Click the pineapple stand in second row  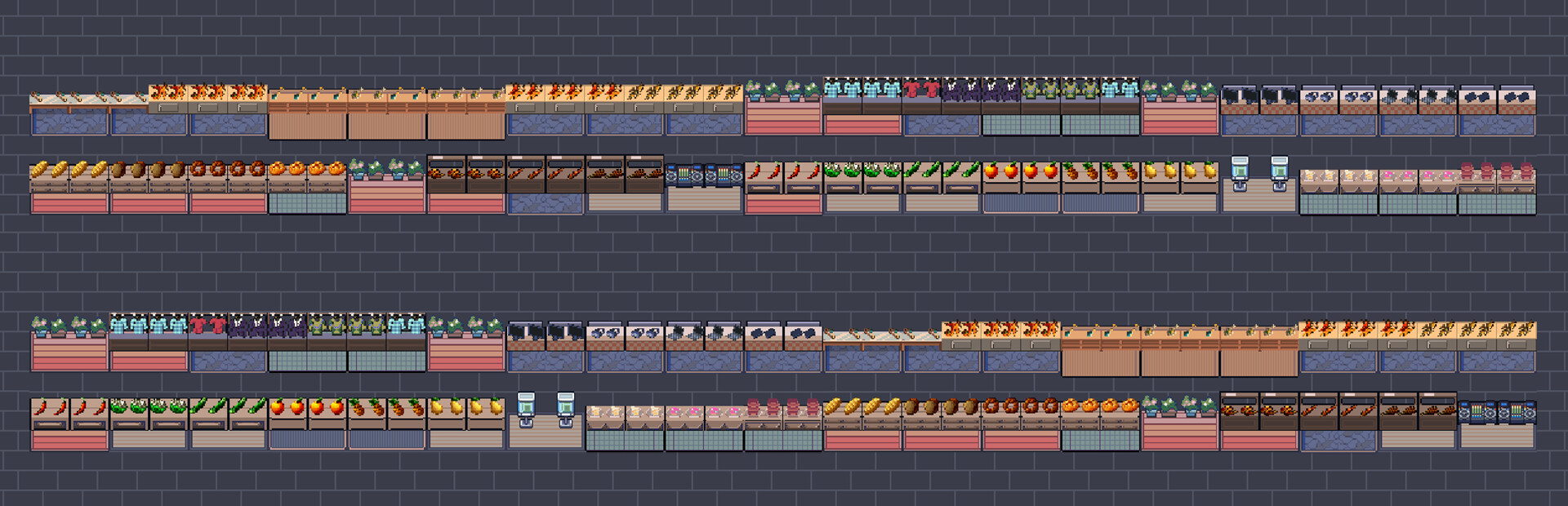[x=1099, y=184]
